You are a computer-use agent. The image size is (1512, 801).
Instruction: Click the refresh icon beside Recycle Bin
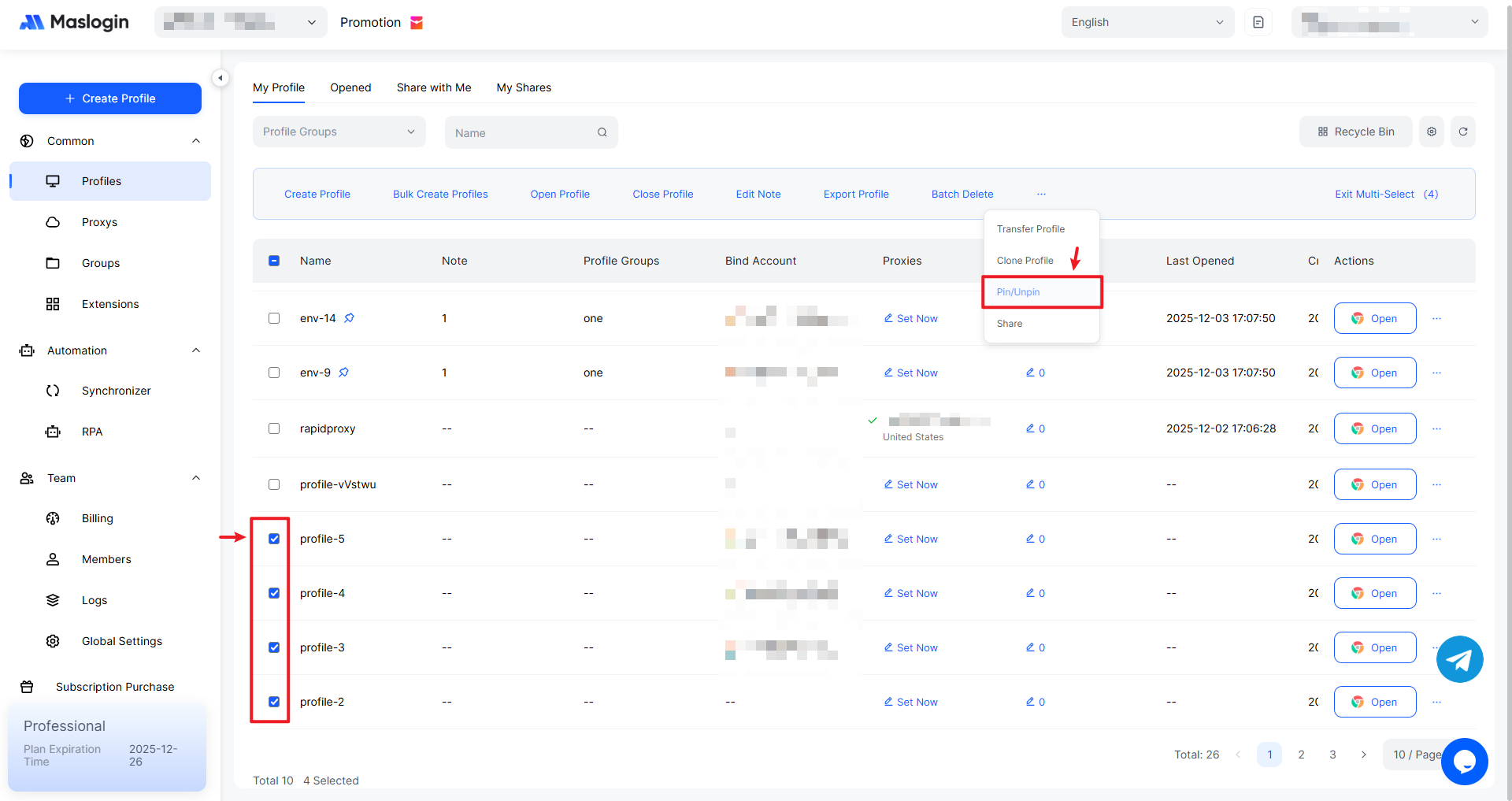point(1462,132)
